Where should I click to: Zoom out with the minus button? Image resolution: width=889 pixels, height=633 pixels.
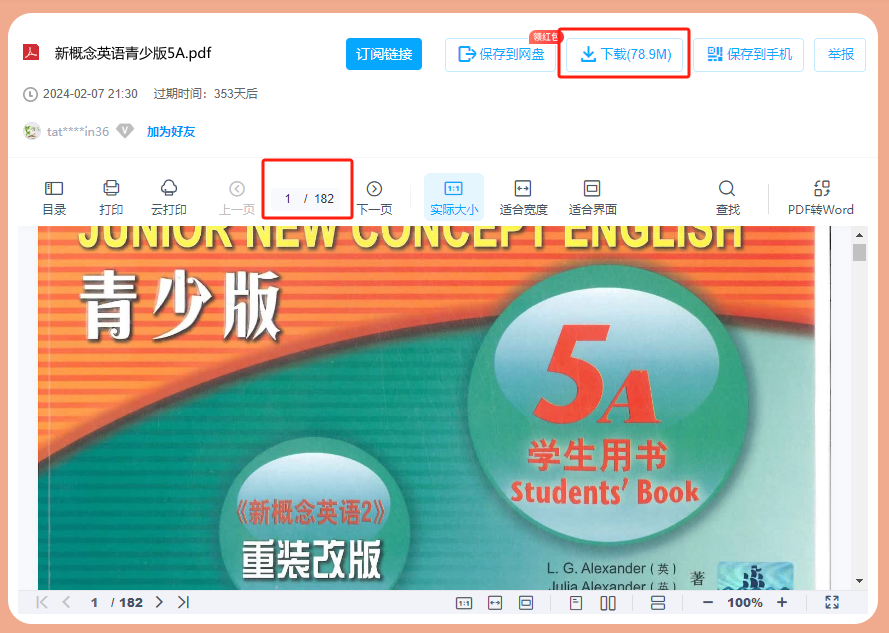pyautogui.click(x=708, y=602)
